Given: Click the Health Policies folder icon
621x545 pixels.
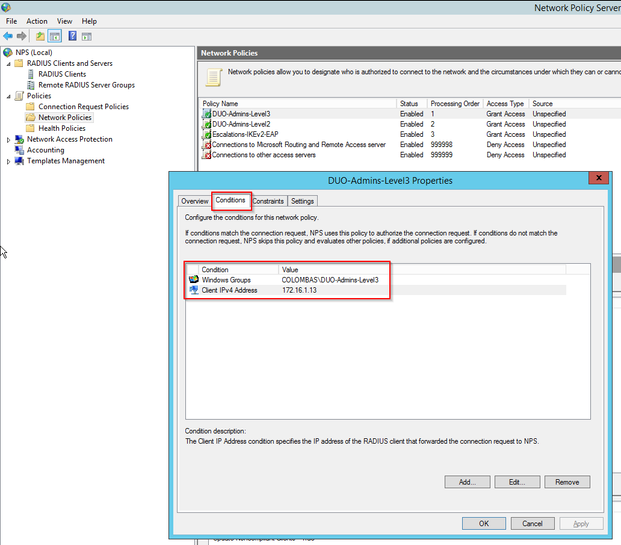Looking at the screenshot, I should click(30, 128).
